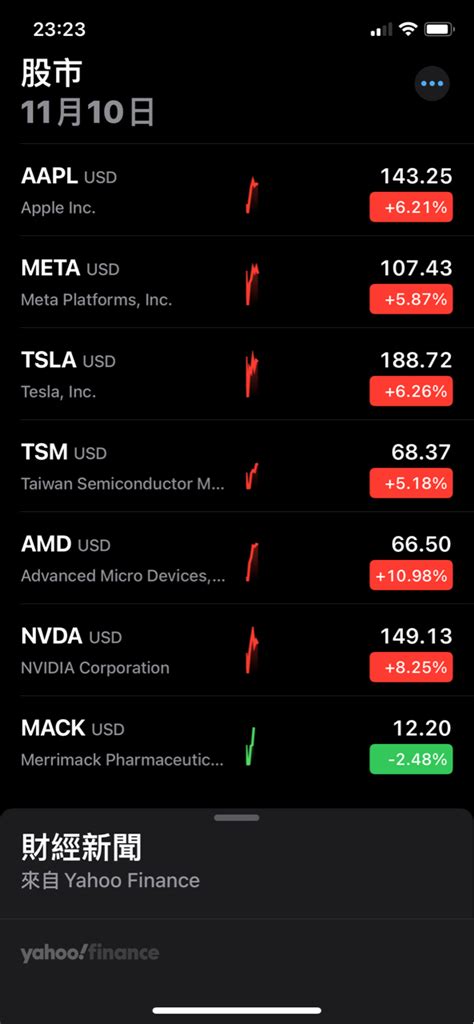Toggle the AAPL +6.21% change badge
The image size is (474, 1024).
click(x=411, y=207)
